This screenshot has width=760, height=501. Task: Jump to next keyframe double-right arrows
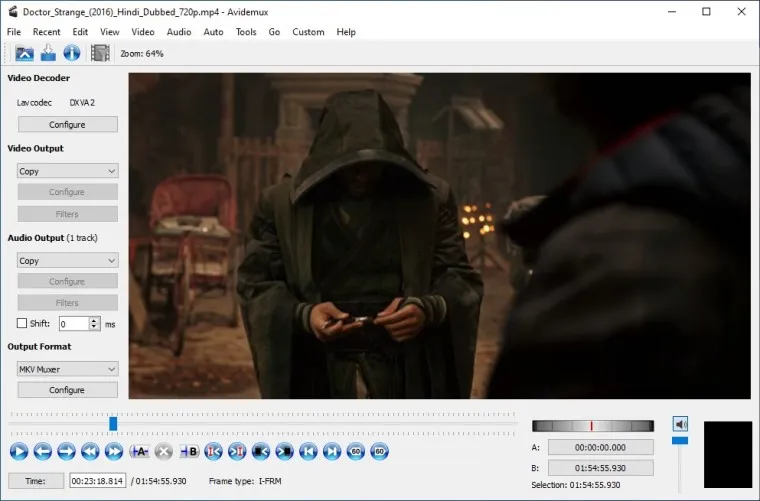coord(114,452)
